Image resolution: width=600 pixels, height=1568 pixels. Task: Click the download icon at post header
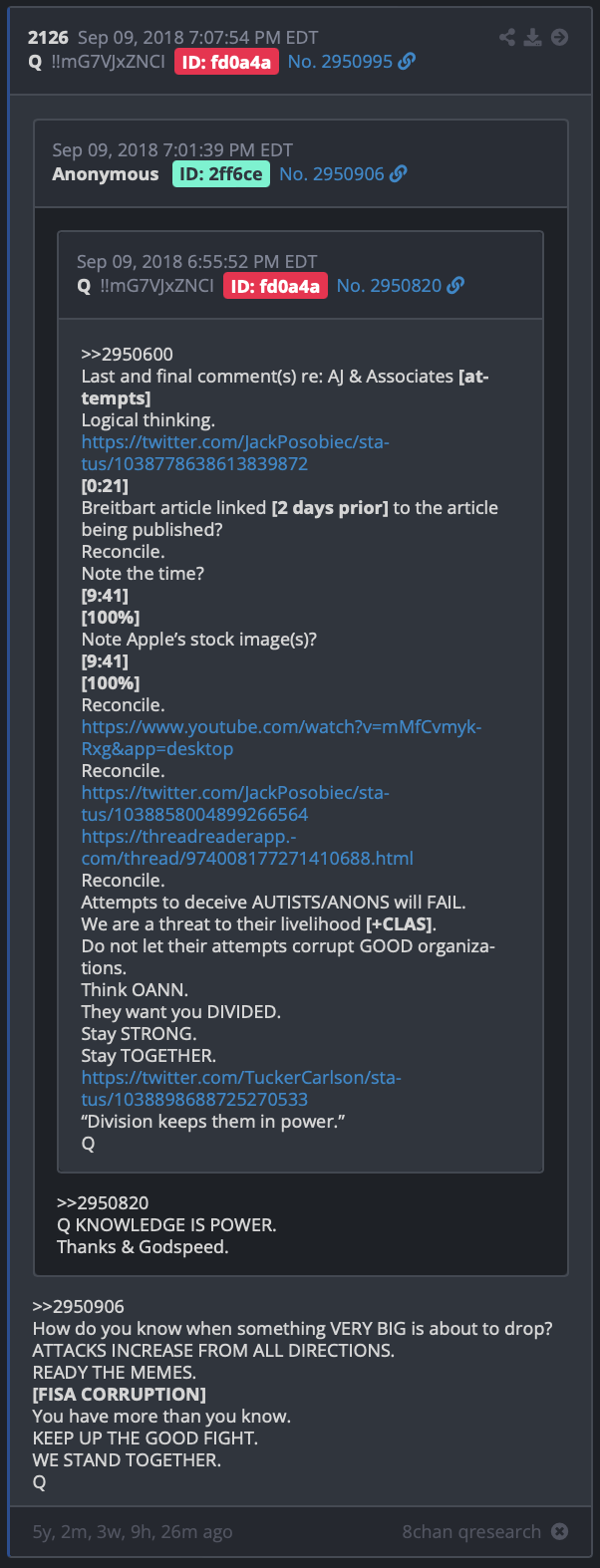(533, 37)
